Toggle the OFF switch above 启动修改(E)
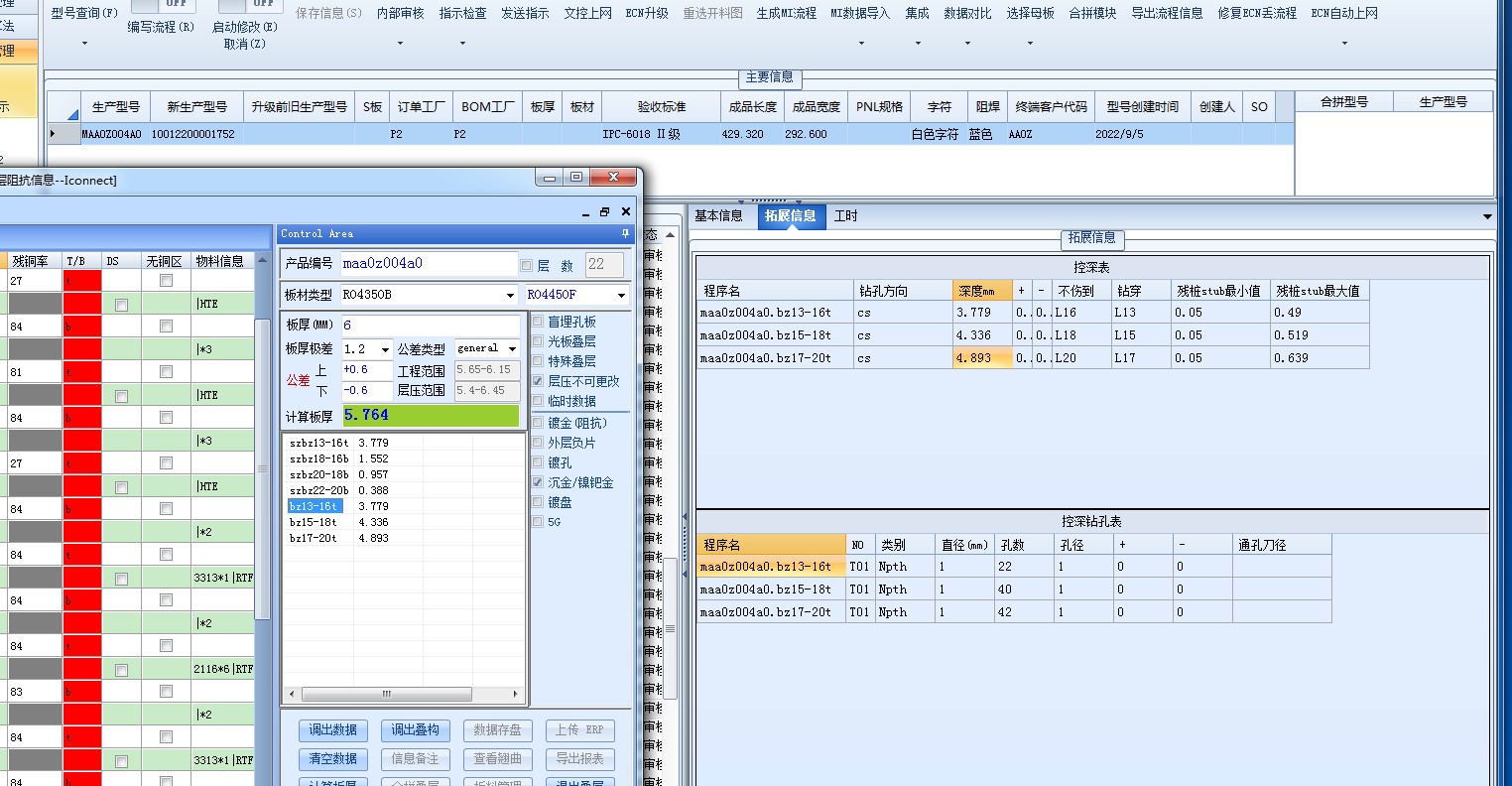This screenshot has width=1512, height=786. tap(251, 5)
